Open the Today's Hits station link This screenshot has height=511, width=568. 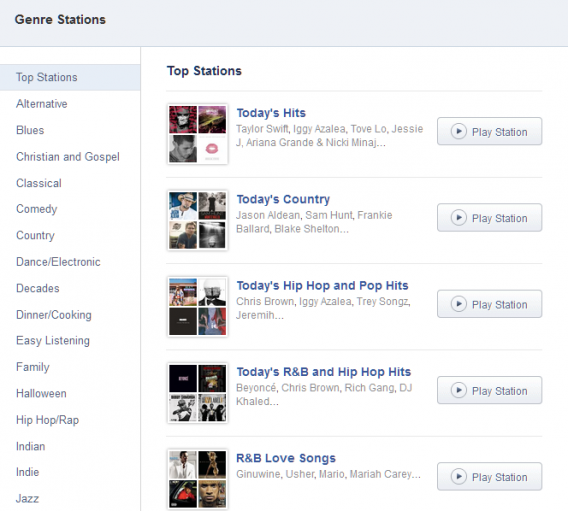[x=271, y=113]
